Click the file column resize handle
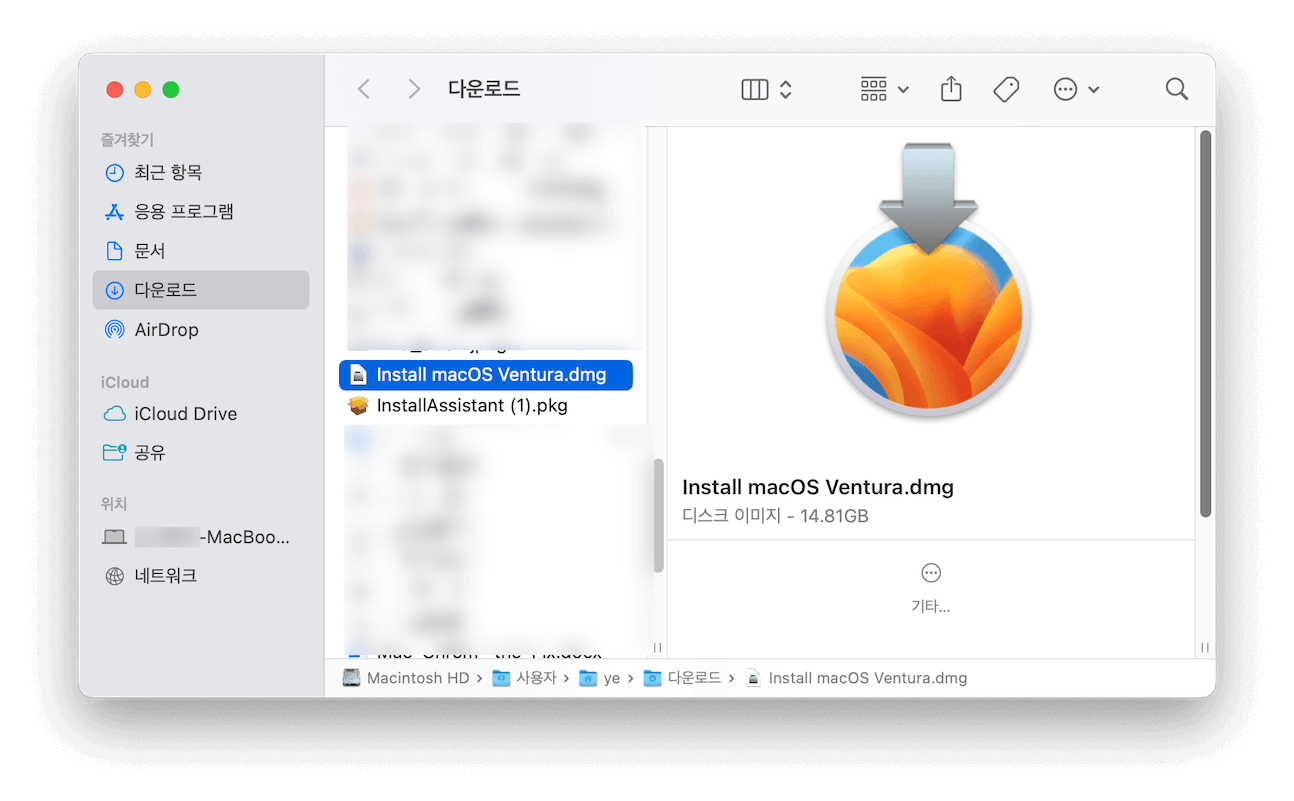 coord(658,647)
